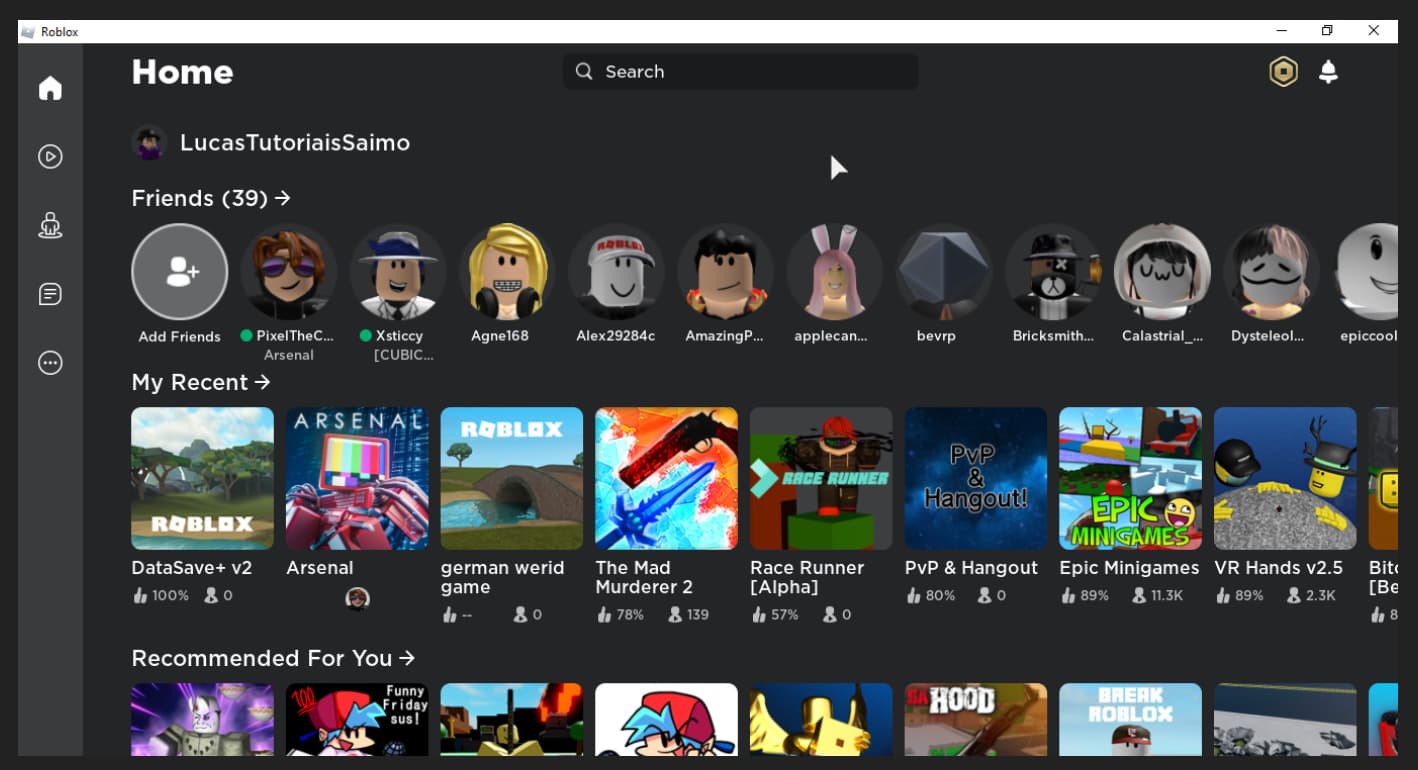1418x770 pixels.
Task: Click the More options ellipsis icon
Action: tap(50, 362)
